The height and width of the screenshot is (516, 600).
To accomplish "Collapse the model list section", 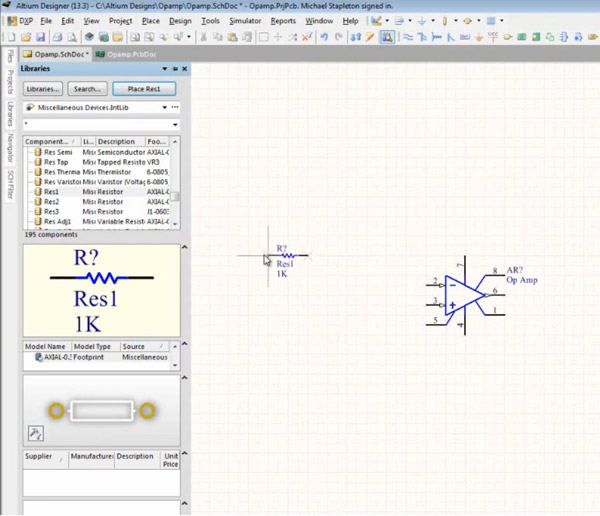I will [184, 344].
